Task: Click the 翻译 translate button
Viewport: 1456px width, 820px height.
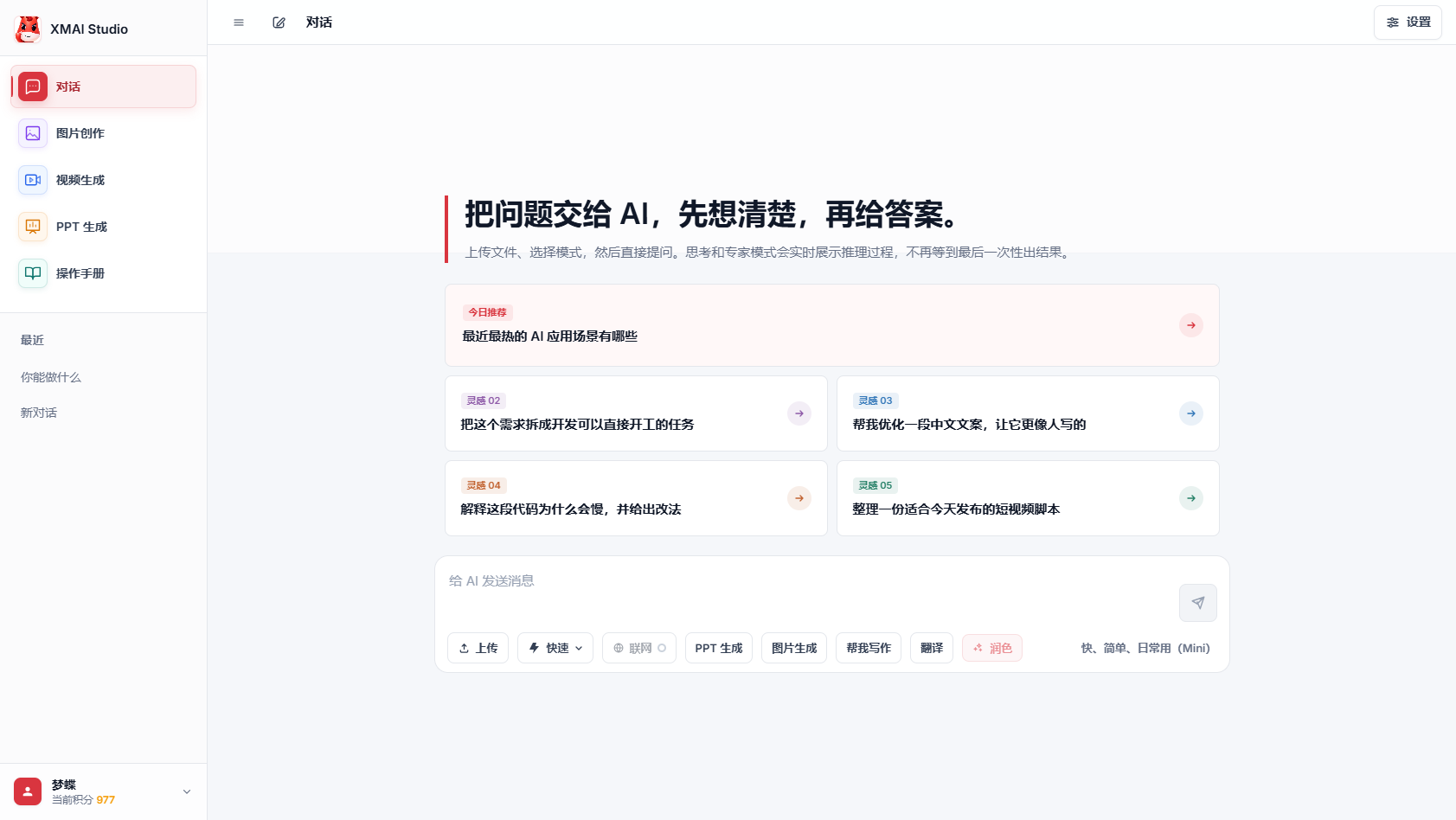Action: [x=932, y=648]
